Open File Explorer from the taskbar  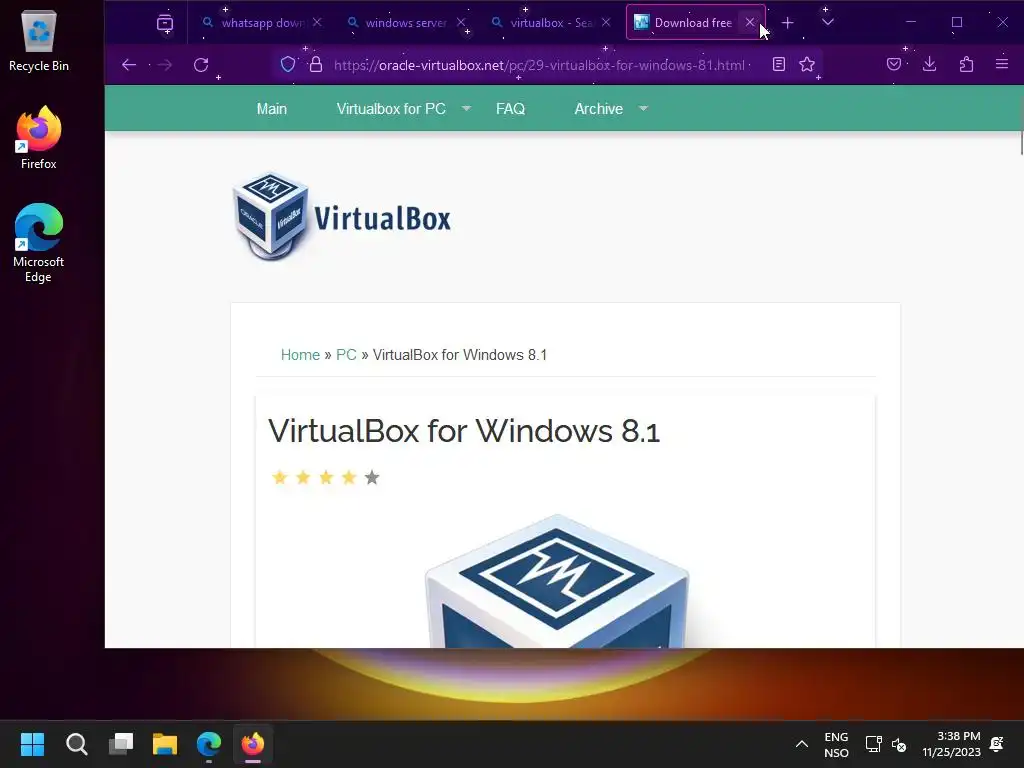pos(165,744)
